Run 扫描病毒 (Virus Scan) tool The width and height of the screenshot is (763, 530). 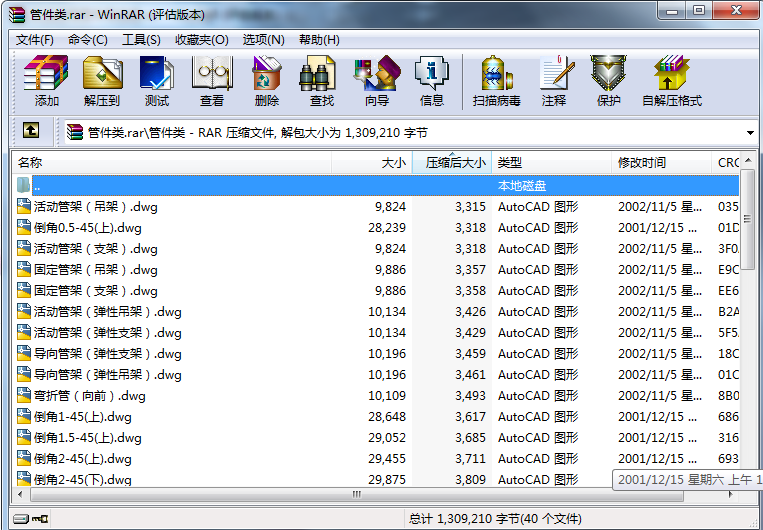[497, 81]
